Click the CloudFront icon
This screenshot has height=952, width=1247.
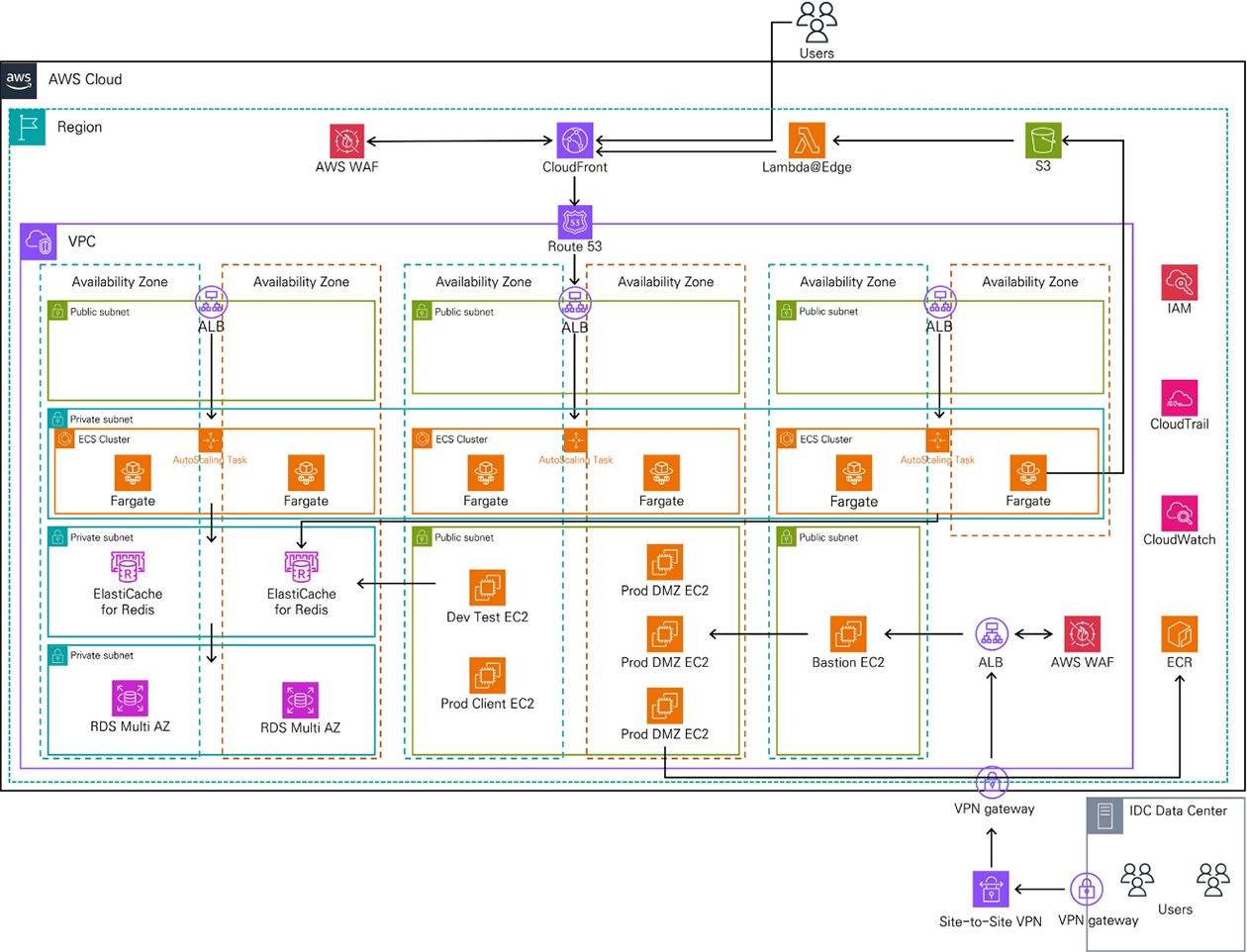pos(574,142)
